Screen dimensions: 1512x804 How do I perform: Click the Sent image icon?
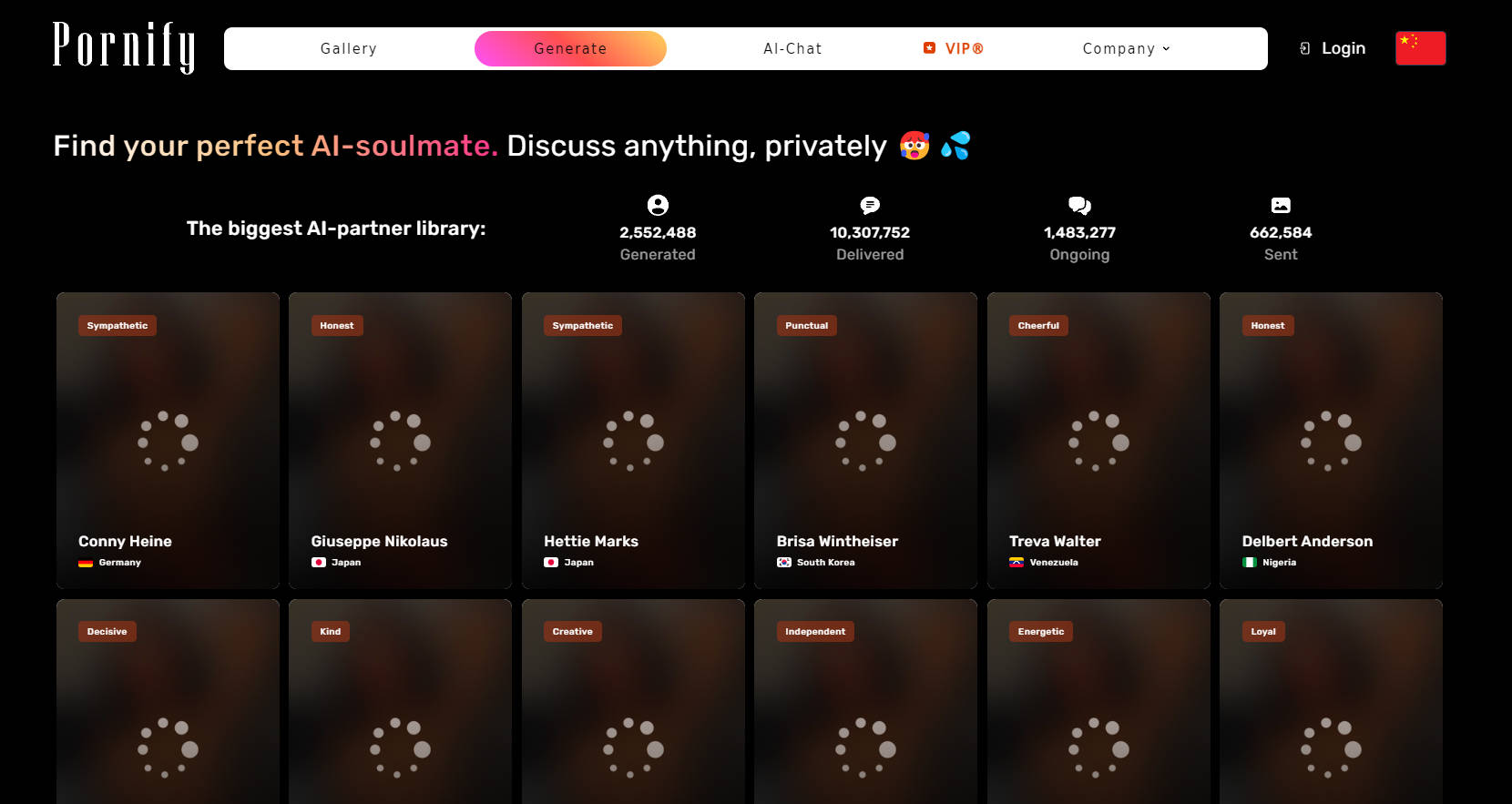click(x=1281, y=205)
